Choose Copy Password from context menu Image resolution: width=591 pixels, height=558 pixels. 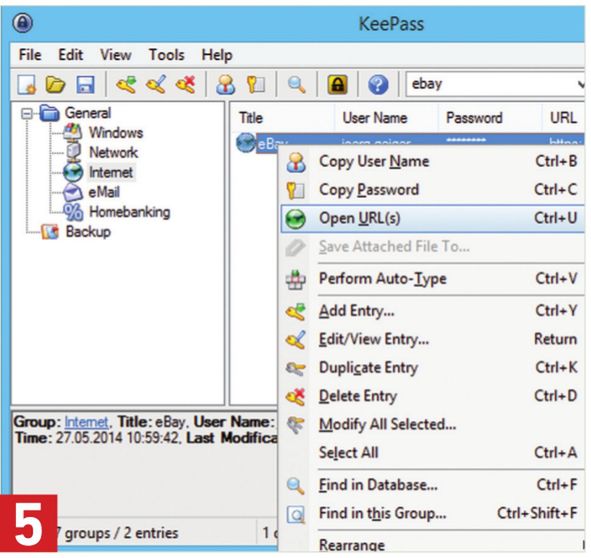click(432, 190)
